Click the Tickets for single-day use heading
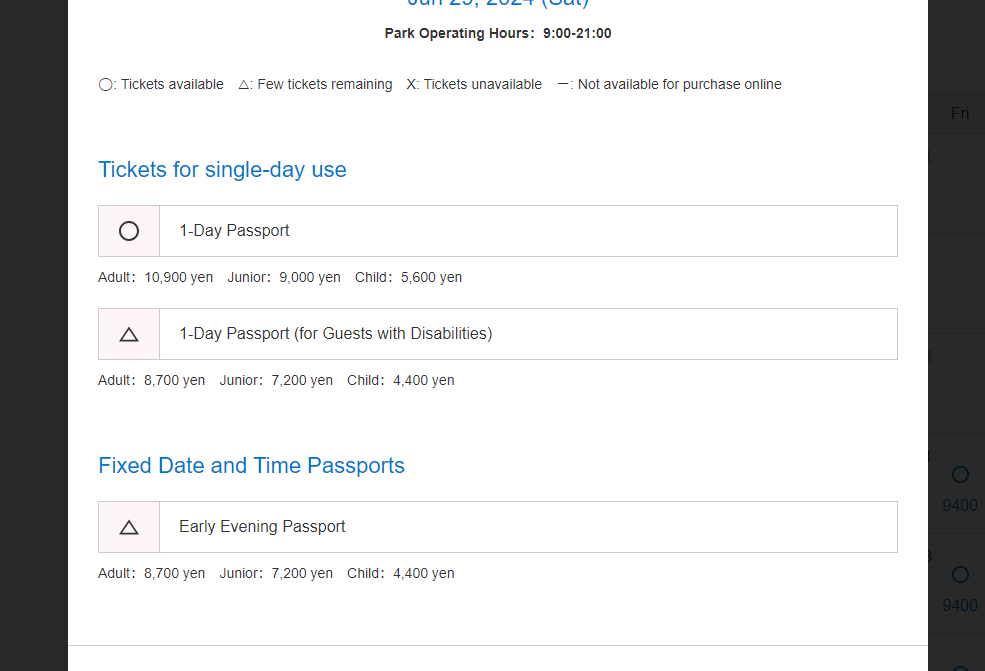 point(222,170)
